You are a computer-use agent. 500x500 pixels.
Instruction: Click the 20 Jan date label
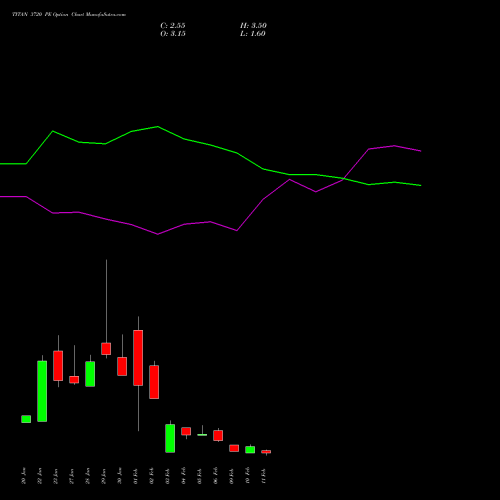(24, 476)
